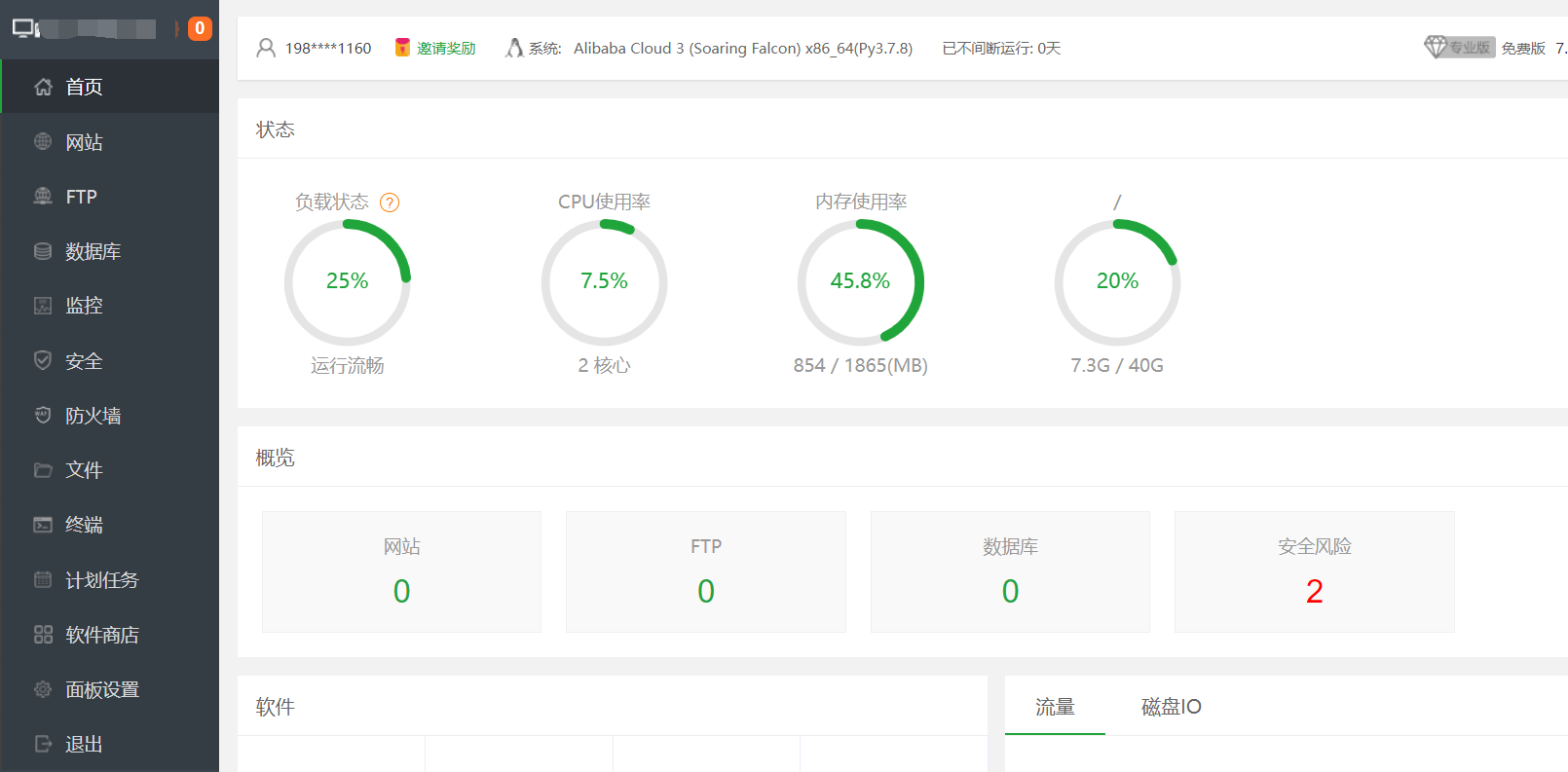
Task: Open the 网站 overview card showing 0
Action: pyautogui.click(x=401, y=571)
